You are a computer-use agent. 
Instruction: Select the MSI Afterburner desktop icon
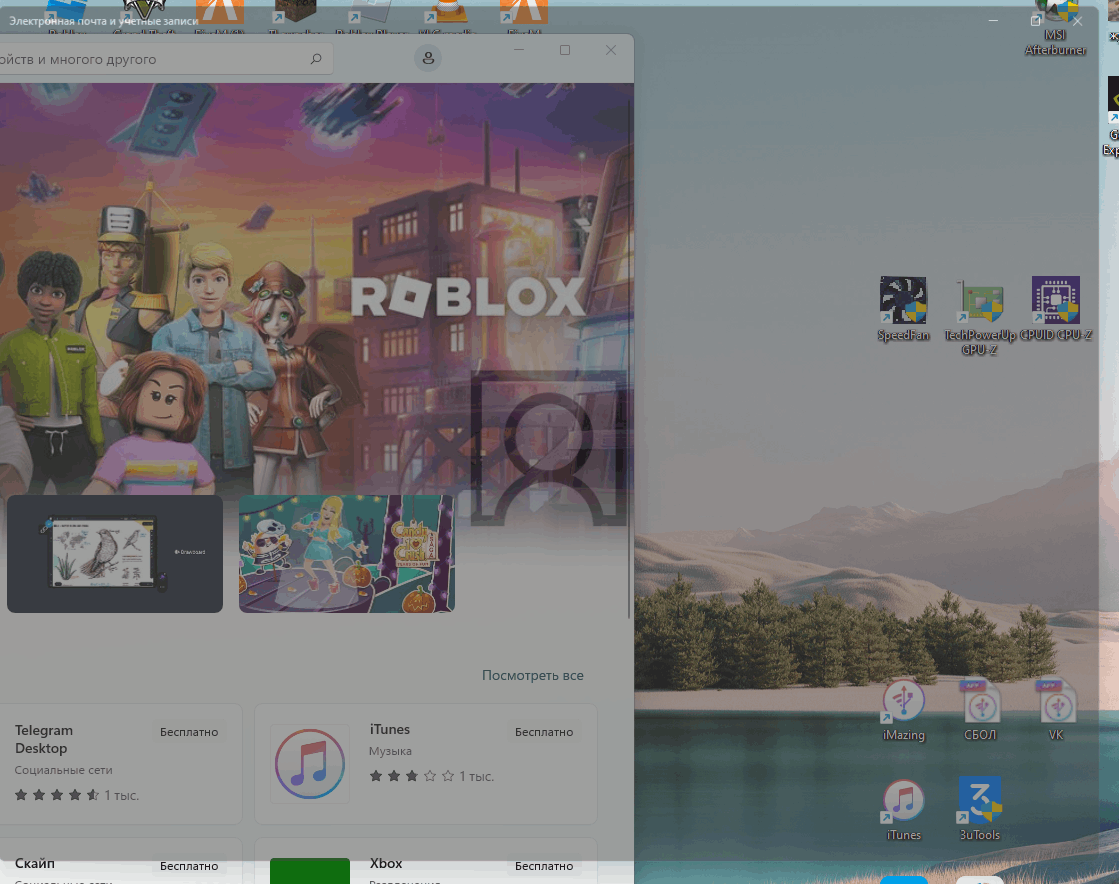pos(1055,29)
